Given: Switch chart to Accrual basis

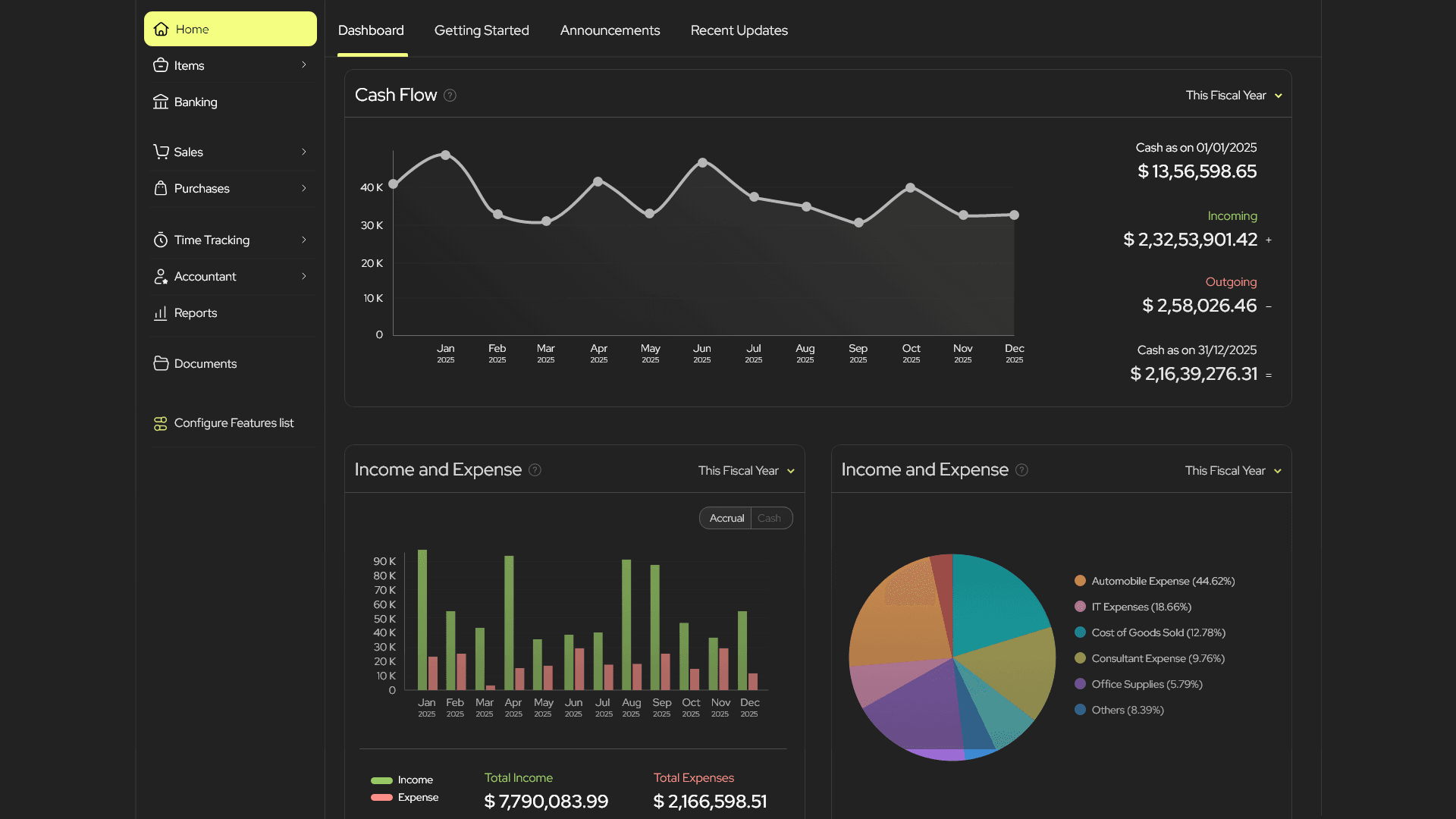Looking at the screenshot, I should coord(726,518).
